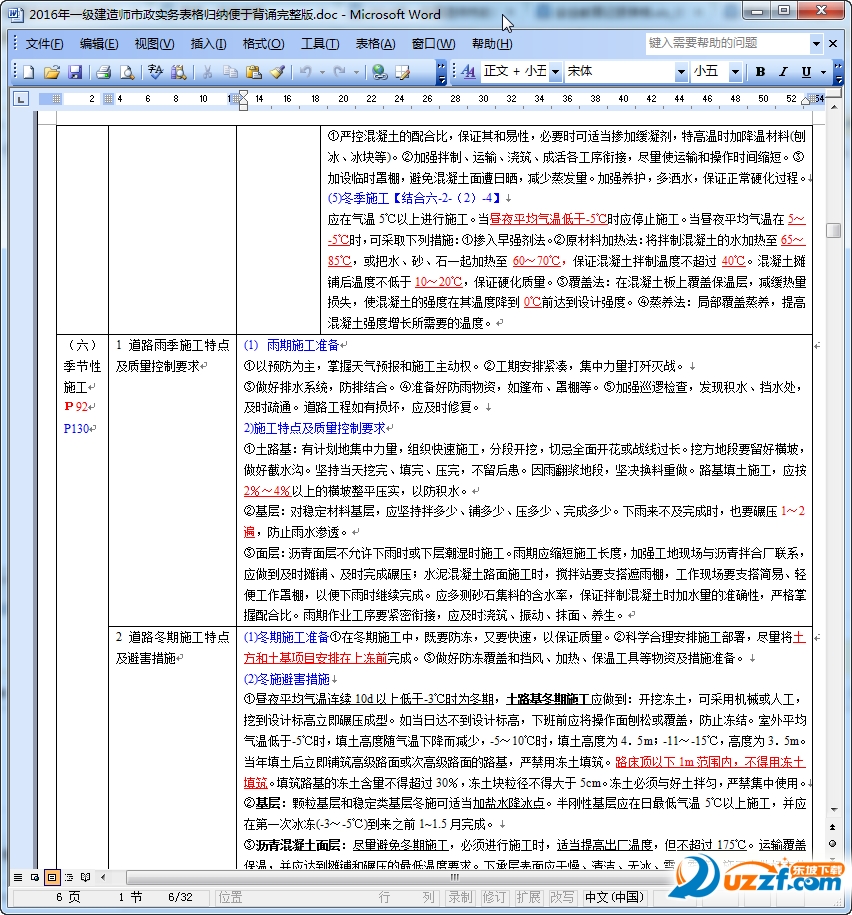
Task: Save the document with the floppy icon
Action: pos(75,72)
